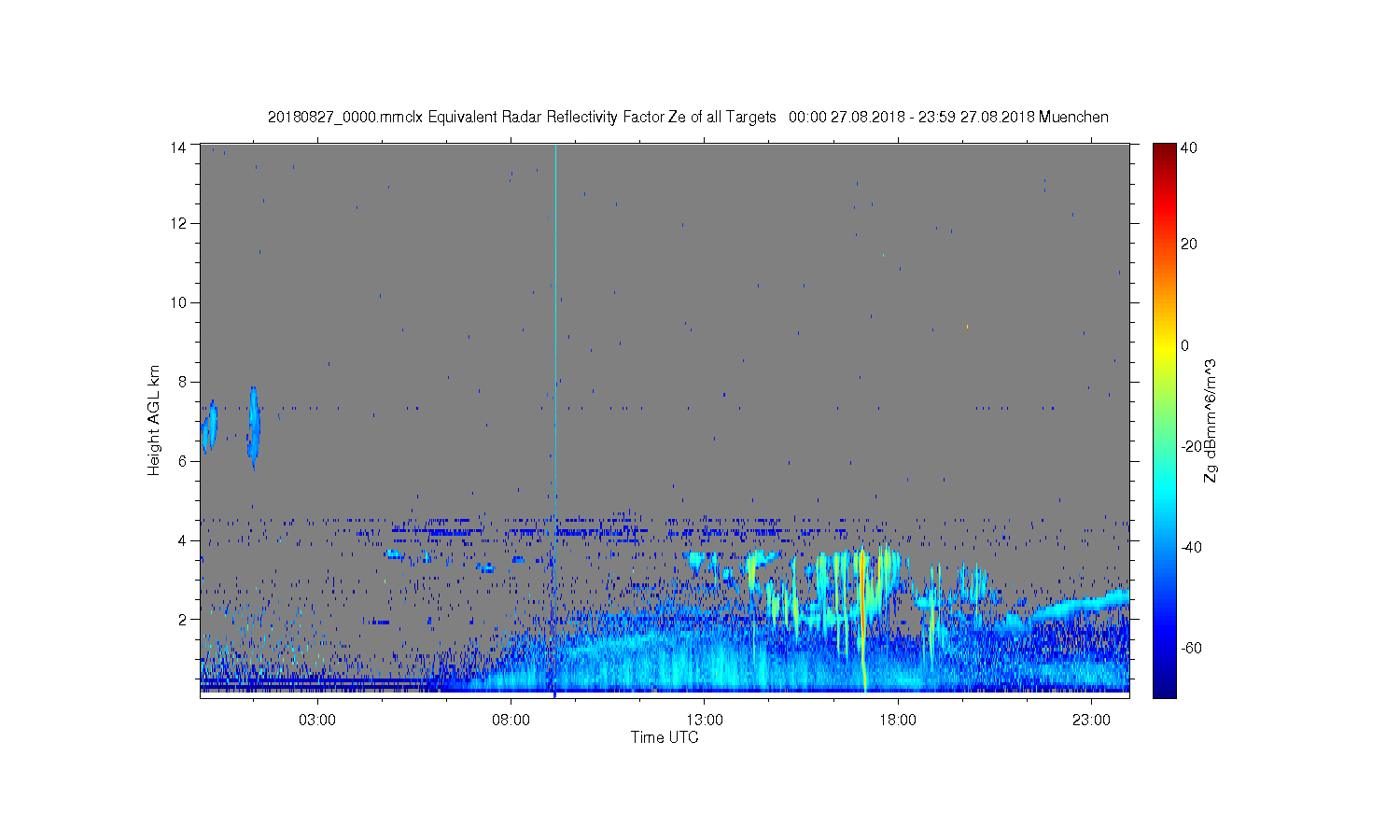The height and width of the screenshot is (840, 1400).
Task: Click the height tick label 2
Action: coord(182,619)
